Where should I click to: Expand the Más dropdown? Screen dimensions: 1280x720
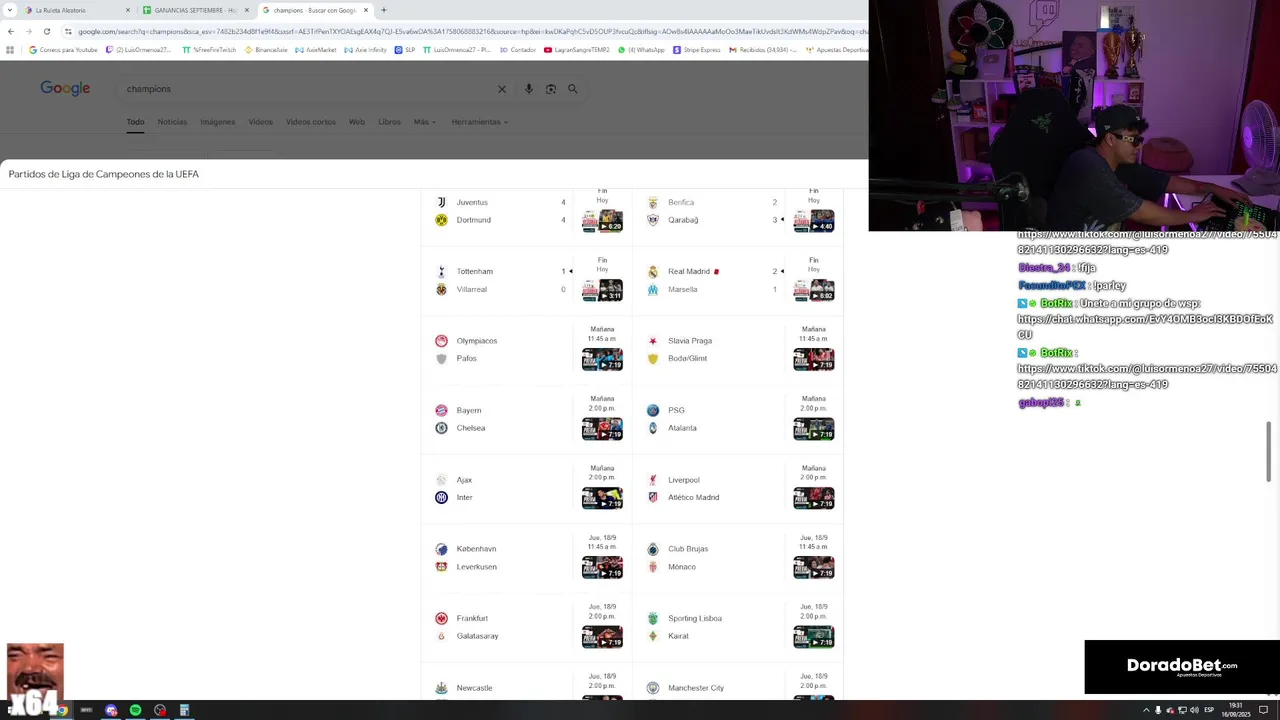click(x=424, y=122)
